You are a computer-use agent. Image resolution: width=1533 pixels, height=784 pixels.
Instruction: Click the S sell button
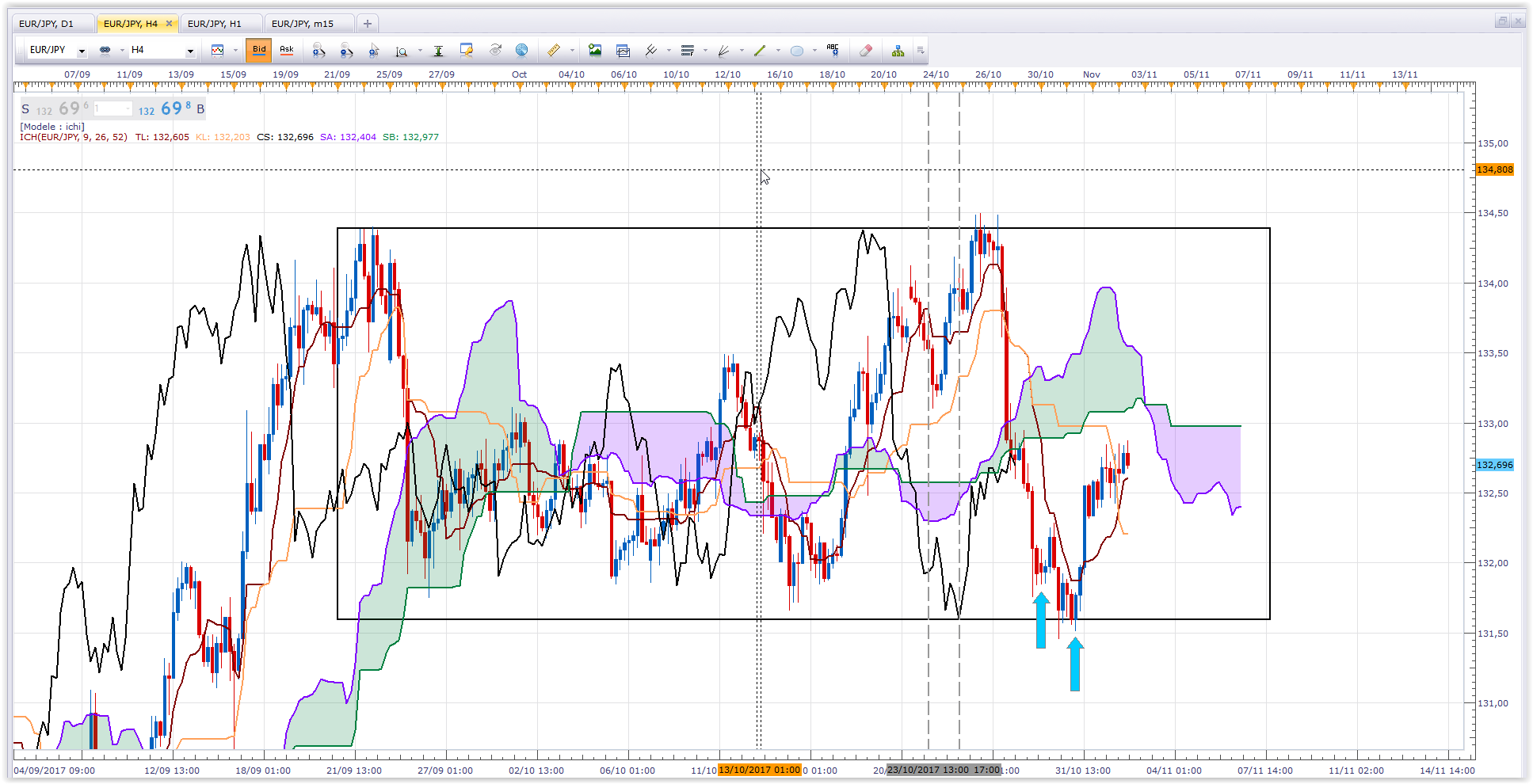pyautogui.click(x=25, y=109)
